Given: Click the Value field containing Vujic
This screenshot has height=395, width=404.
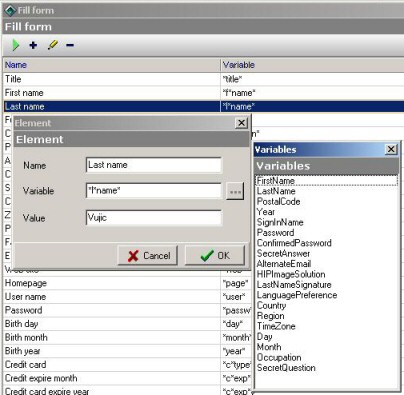Looking at the screenshot, I should (x=154, y=218).
